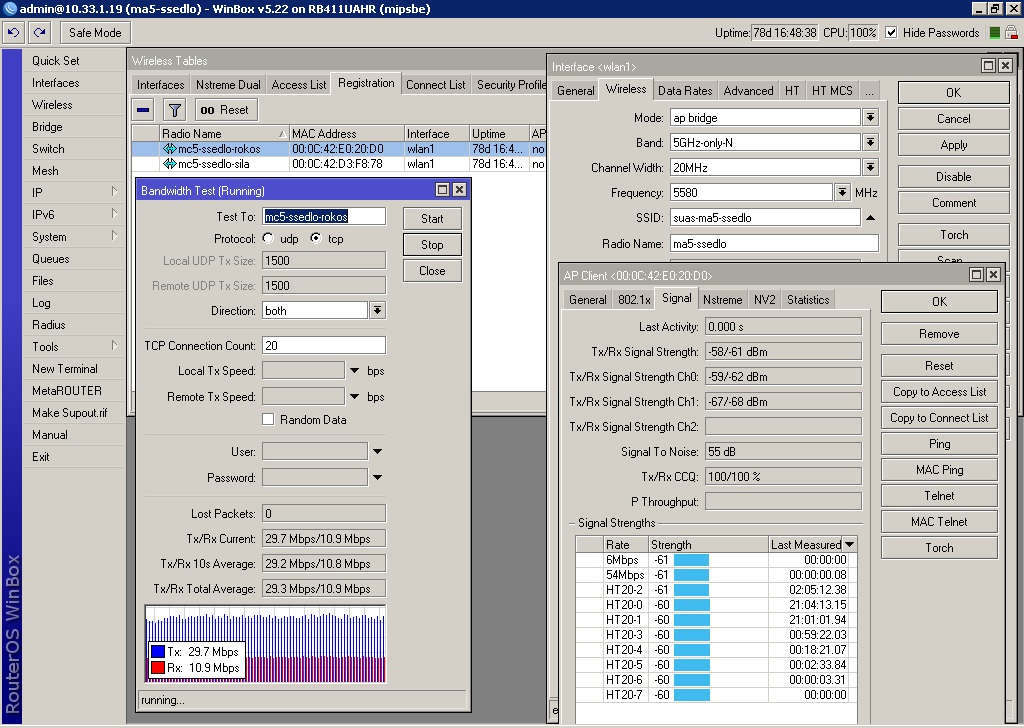Open the Queues menu item
The height and width of the screenshot is (728, 1024).
51,259
